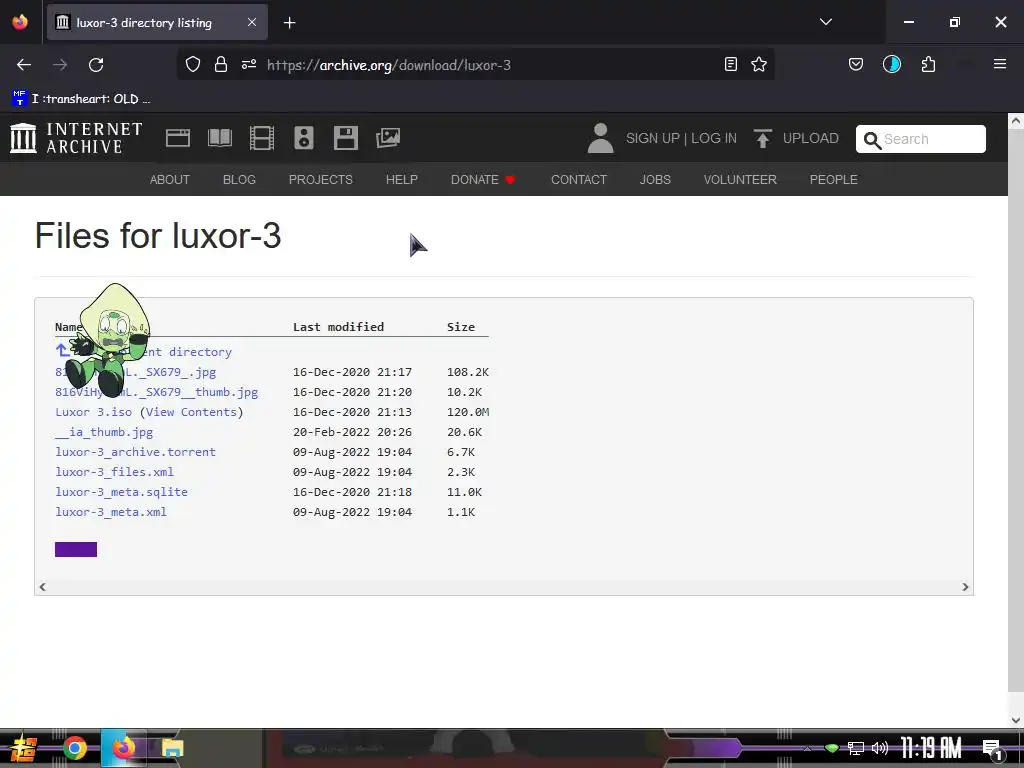The height and width of the screenshot is (768, 1024).
Task: Show site security padlock info
Action: [x=221, y=64]
